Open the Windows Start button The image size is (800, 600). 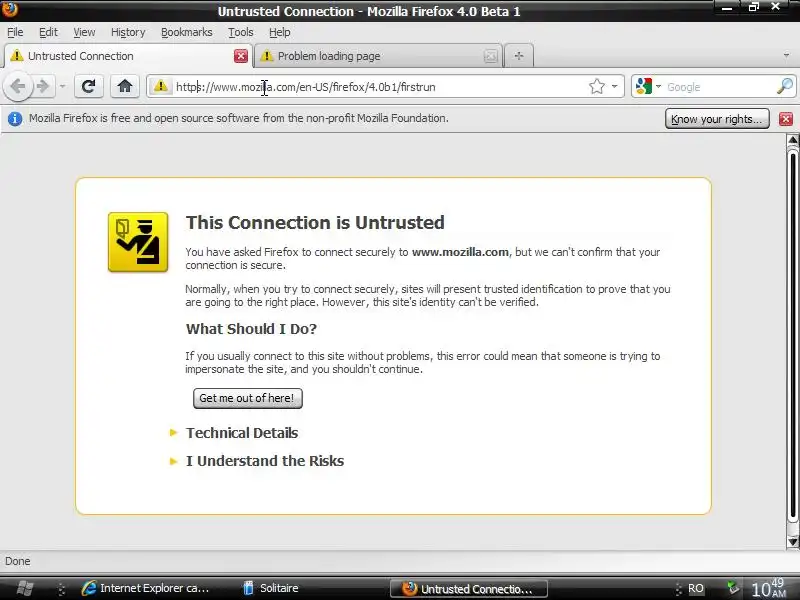(24, 588)
